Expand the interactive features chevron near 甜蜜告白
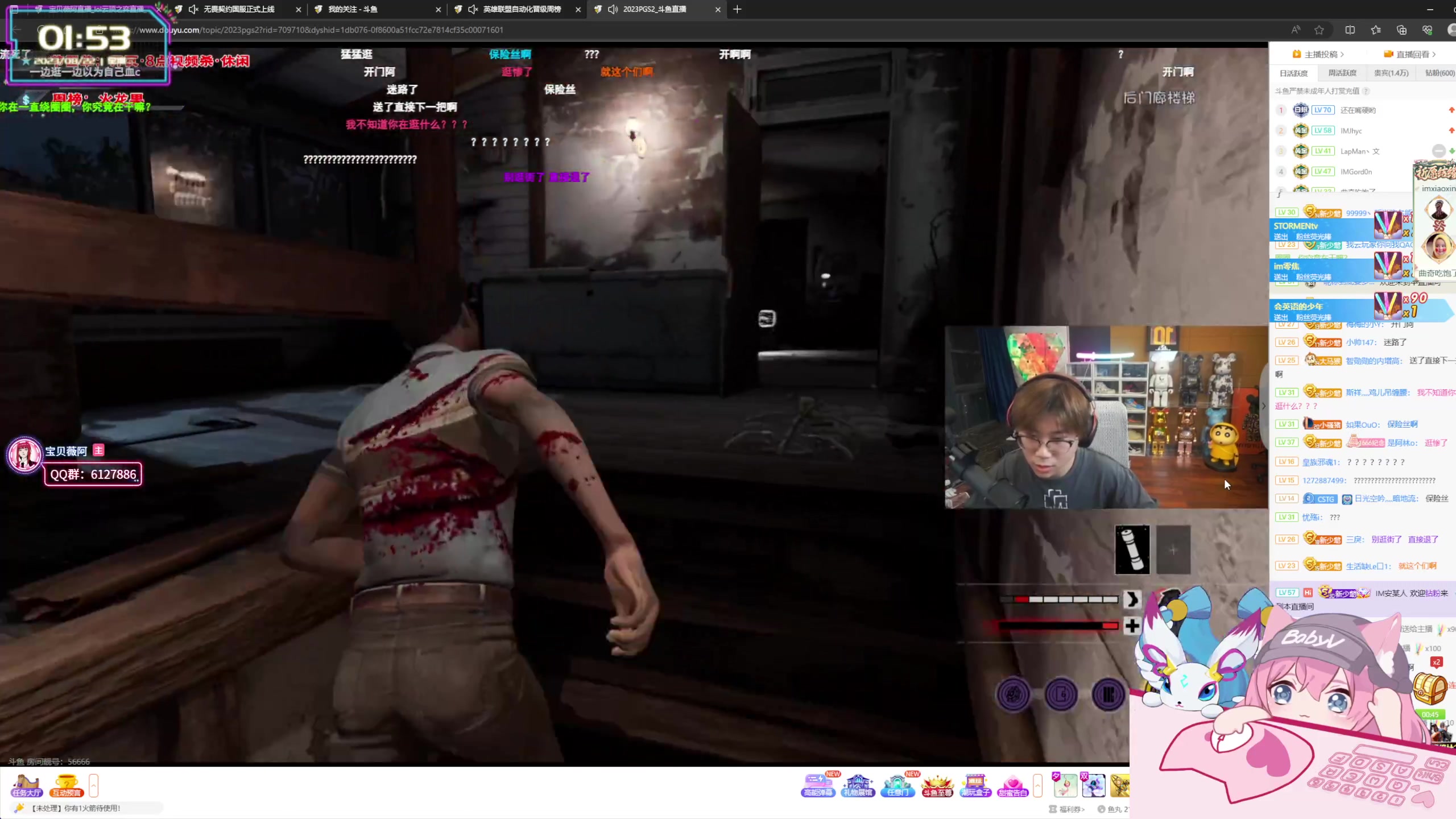This screenshot has width=1456, height=819. 1037,785
